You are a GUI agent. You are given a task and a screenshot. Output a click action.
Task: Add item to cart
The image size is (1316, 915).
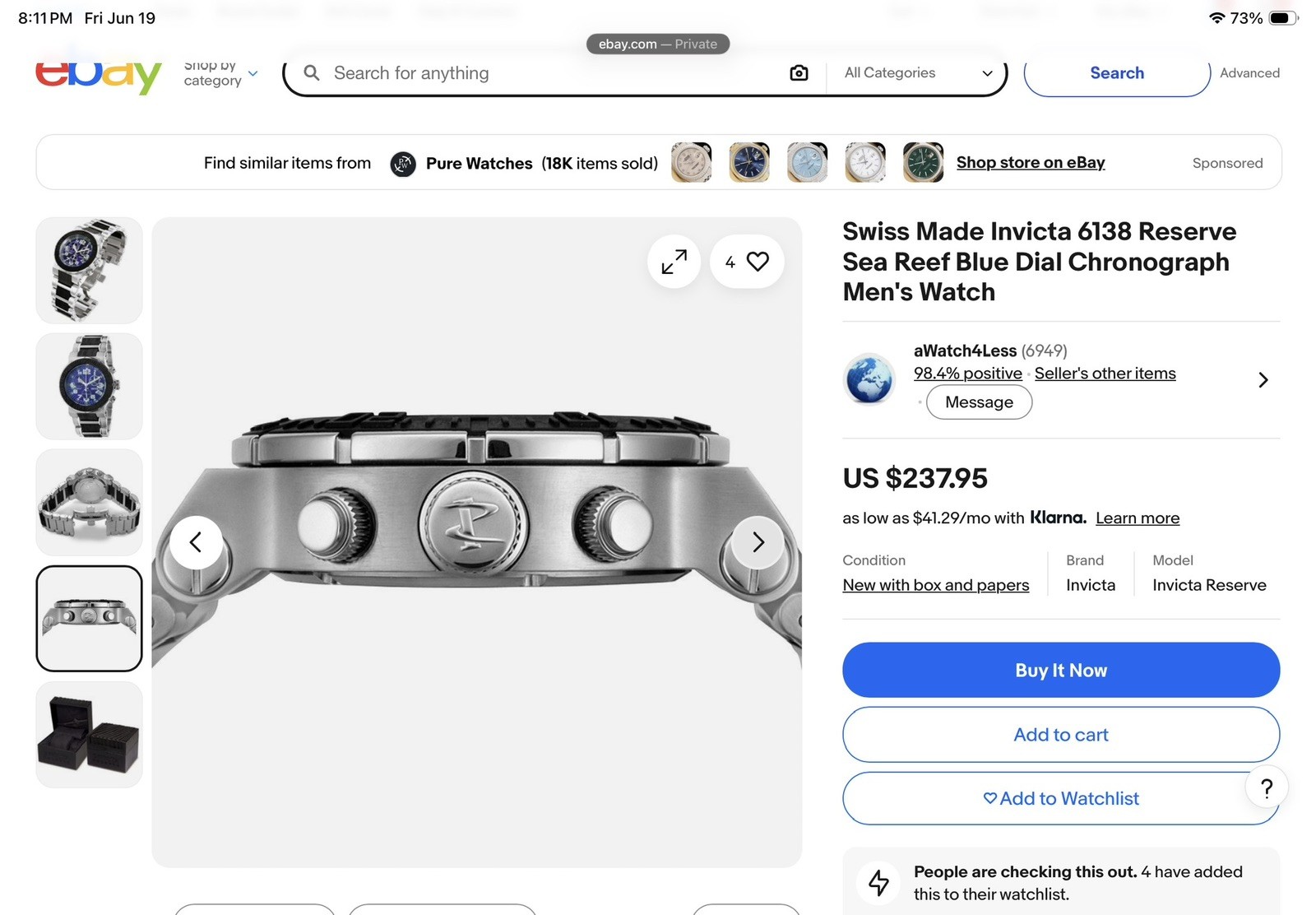[x=1061, y=735]
